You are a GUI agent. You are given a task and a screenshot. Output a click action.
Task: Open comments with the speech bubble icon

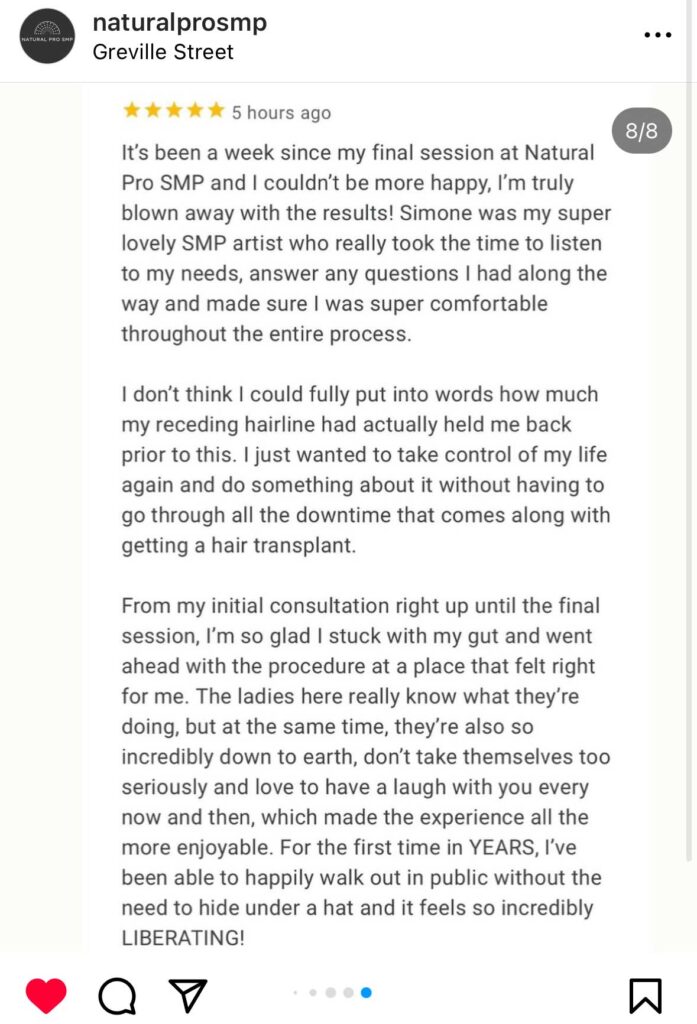click(117, 996)
